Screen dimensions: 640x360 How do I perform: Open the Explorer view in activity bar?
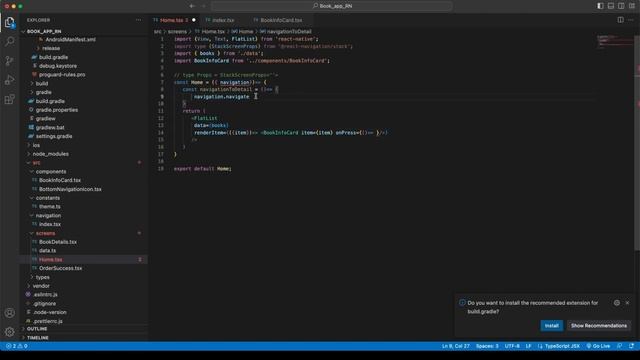(x=9, y=22)
